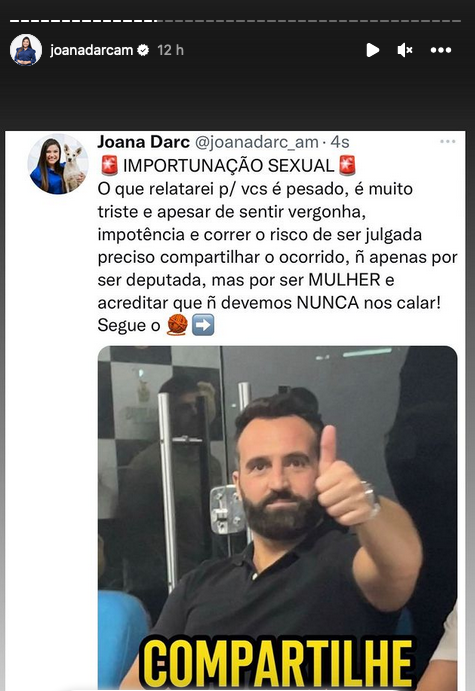This screenshot has width=475, height=691.
Task: Open the thumbs-up man photo in the tweet
Action: (x=277, y=518)
